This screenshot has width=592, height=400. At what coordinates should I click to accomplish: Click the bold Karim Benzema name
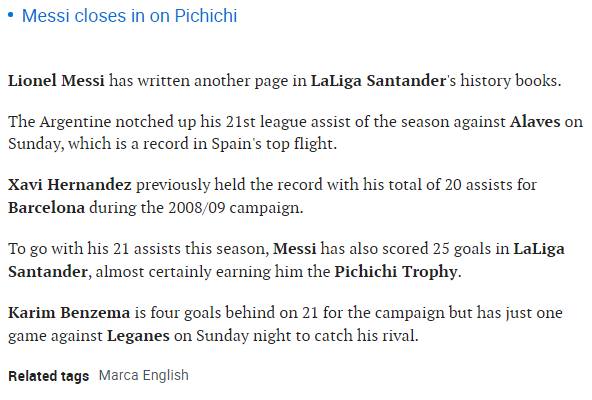coord(69,313)
